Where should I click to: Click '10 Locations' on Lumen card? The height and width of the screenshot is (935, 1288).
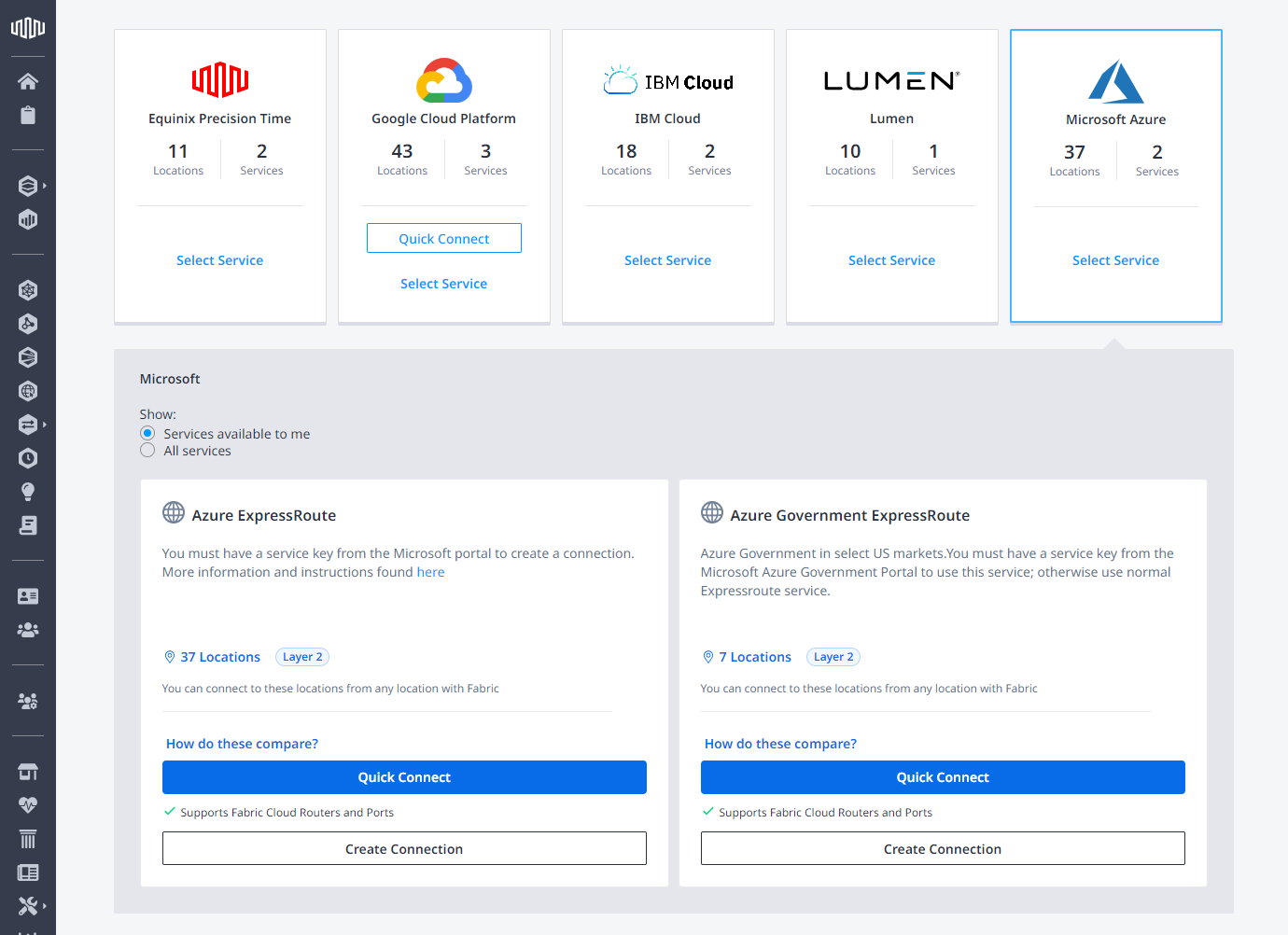tap(850, 159)
